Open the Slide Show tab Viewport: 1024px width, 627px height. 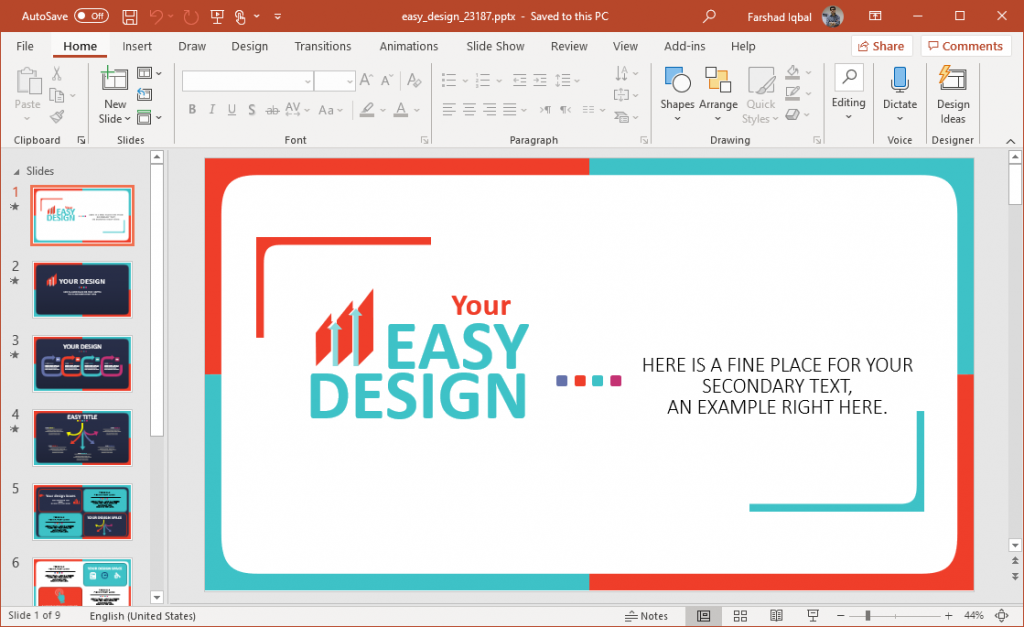(495, 46)
